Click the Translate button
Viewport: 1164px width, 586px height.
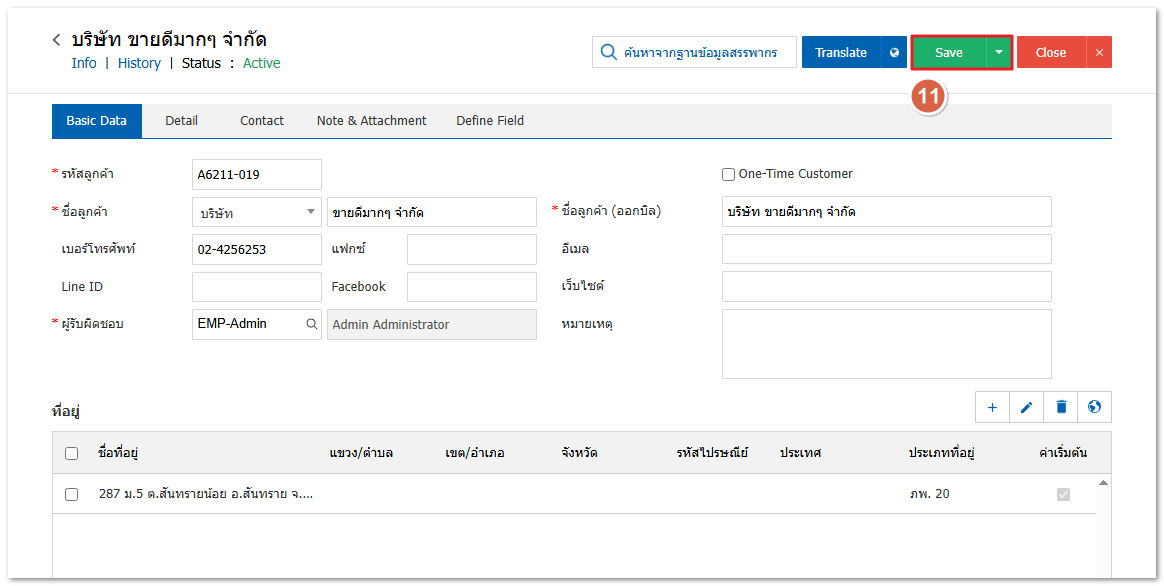[x=841, y=53]
